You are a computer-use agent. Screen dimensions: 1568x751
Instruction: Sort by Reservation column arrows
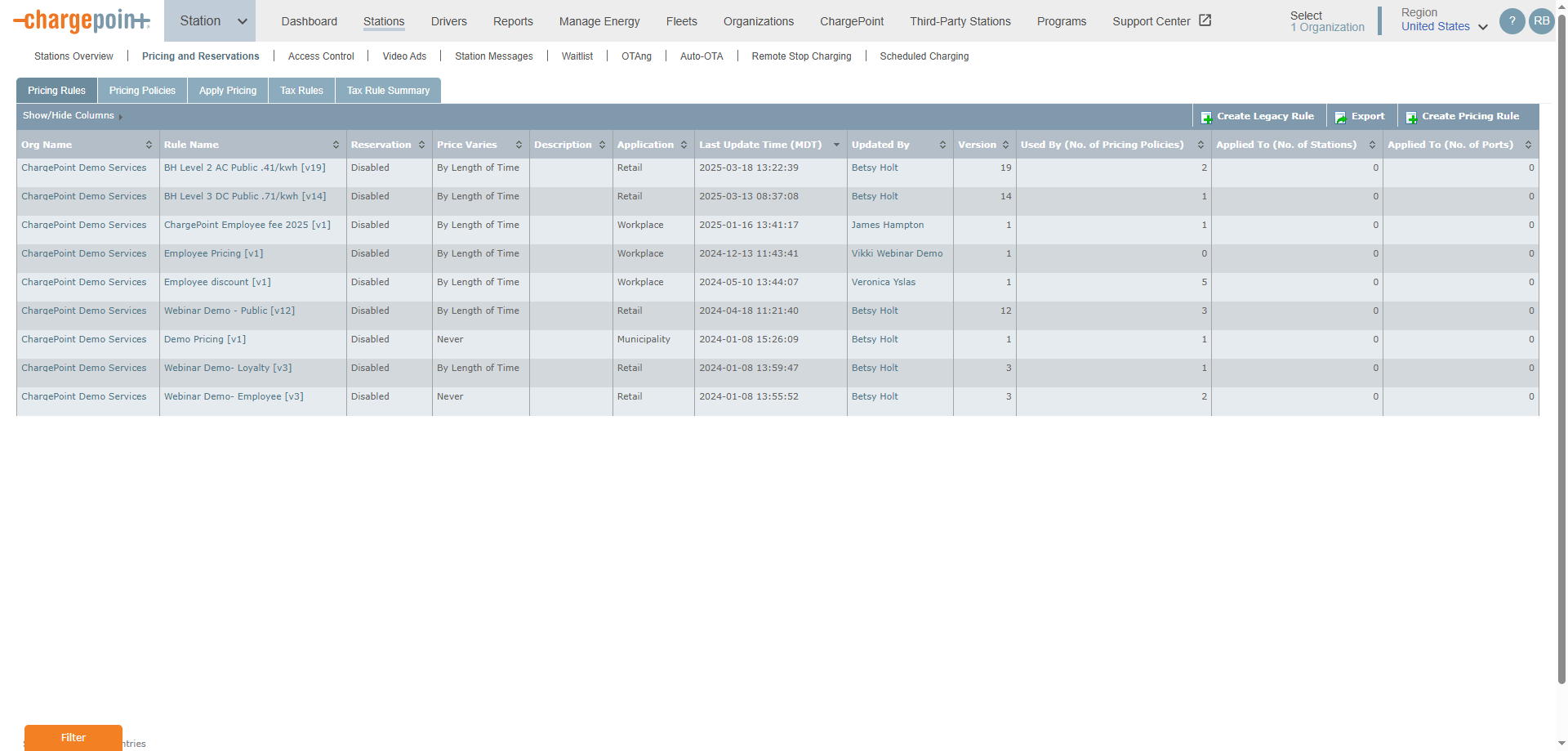pyautogui.click(x=421, y=145)
